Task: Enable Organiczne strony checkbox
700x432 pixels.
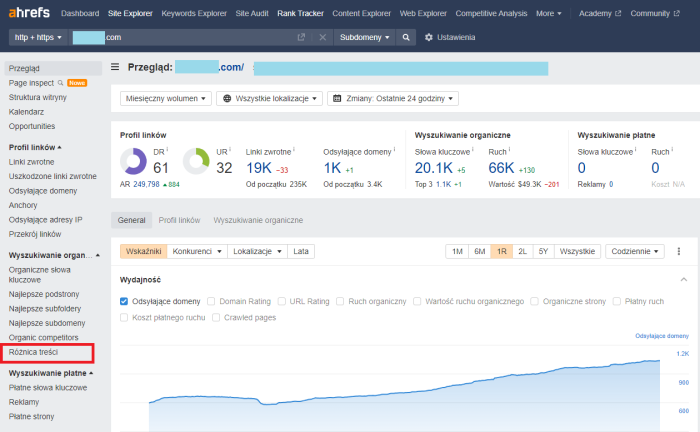Action: click(534, 302)
